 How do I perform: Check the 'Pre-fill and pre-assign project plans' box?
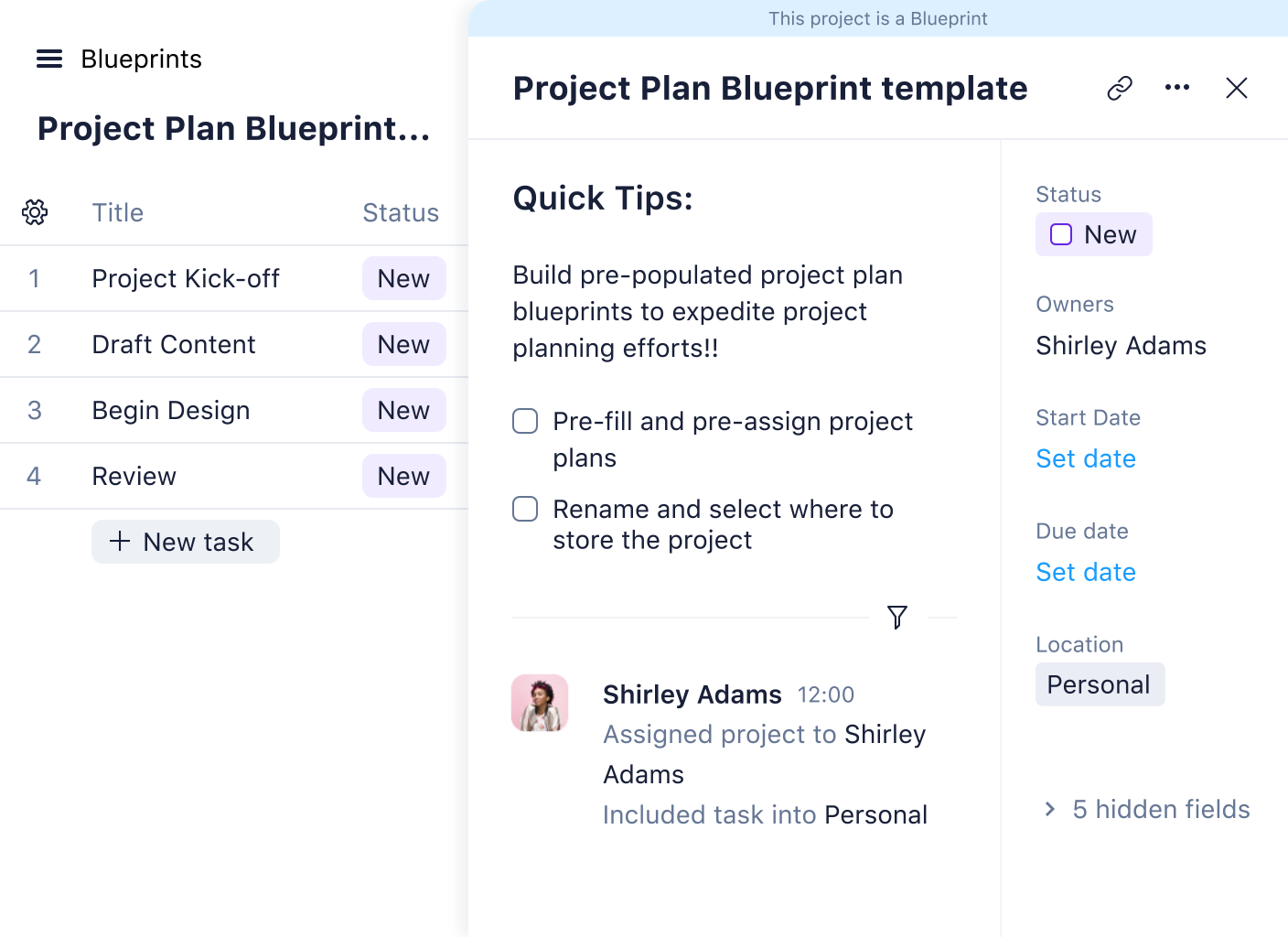click(x=525, y=421)
